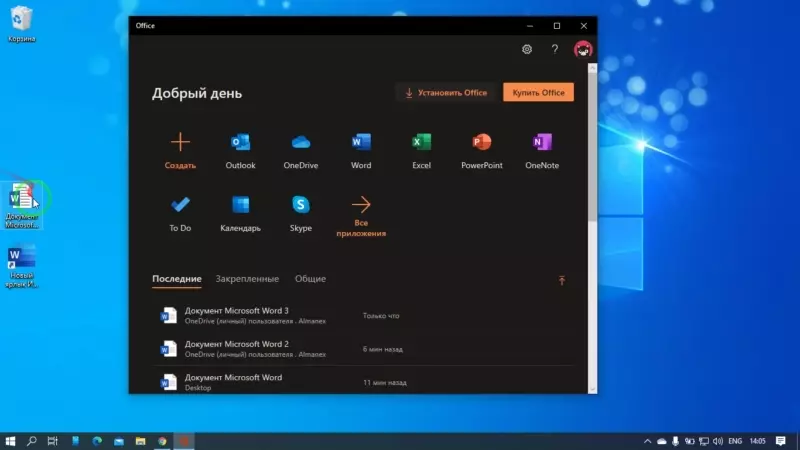Screen dimensions: 800x450
Task: Open the notification center icon
Action: tap(781, 441)
